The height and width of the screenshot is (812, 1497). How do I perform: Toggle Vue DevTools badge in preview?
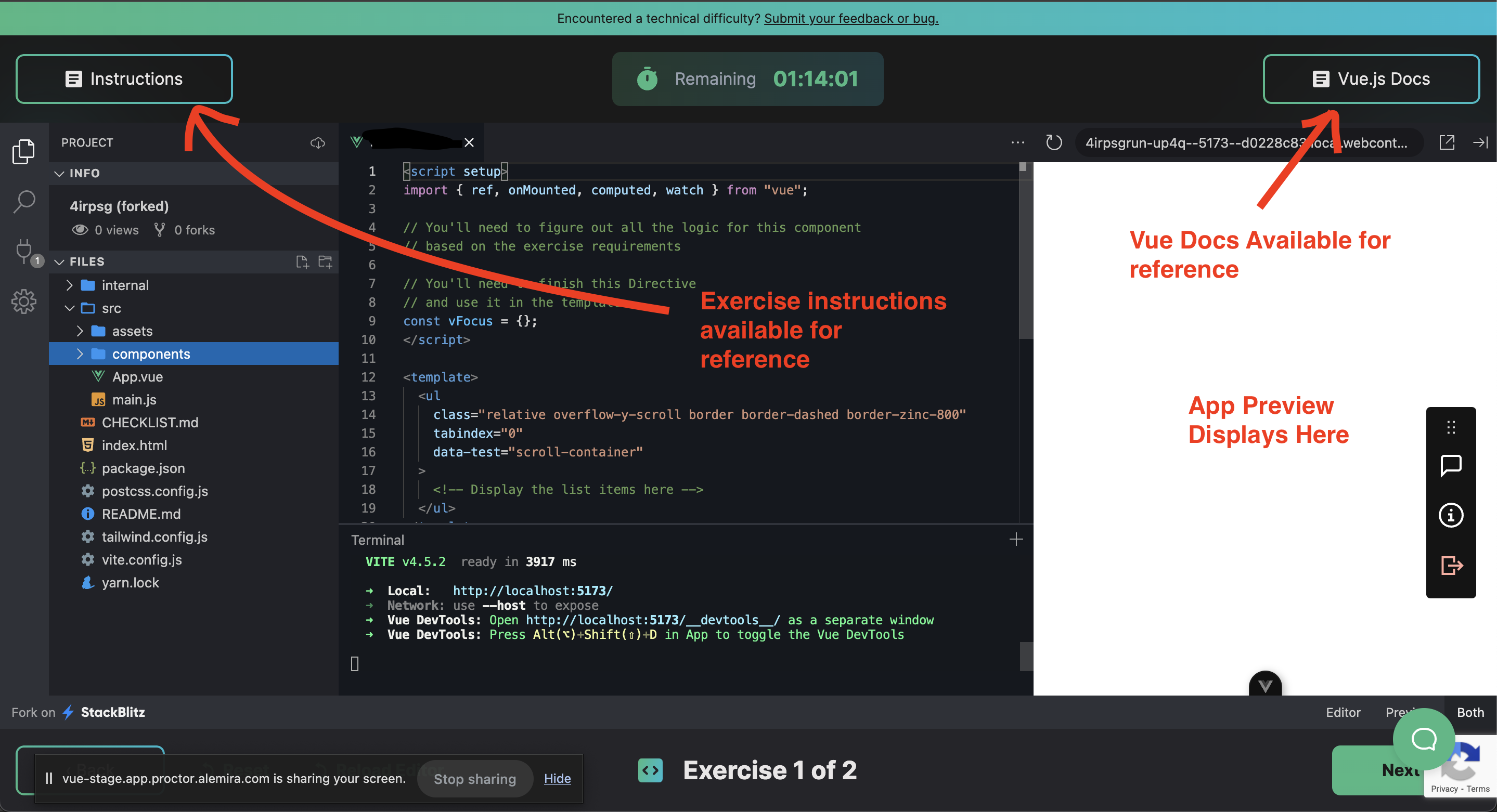tap(1265, 684)
